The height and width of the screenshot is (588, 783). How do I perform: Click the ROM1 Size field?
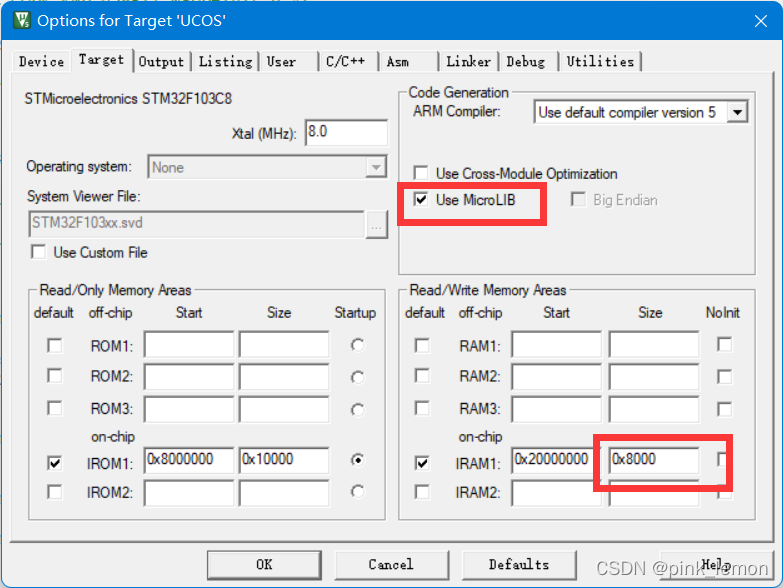[x=284, y=344]
